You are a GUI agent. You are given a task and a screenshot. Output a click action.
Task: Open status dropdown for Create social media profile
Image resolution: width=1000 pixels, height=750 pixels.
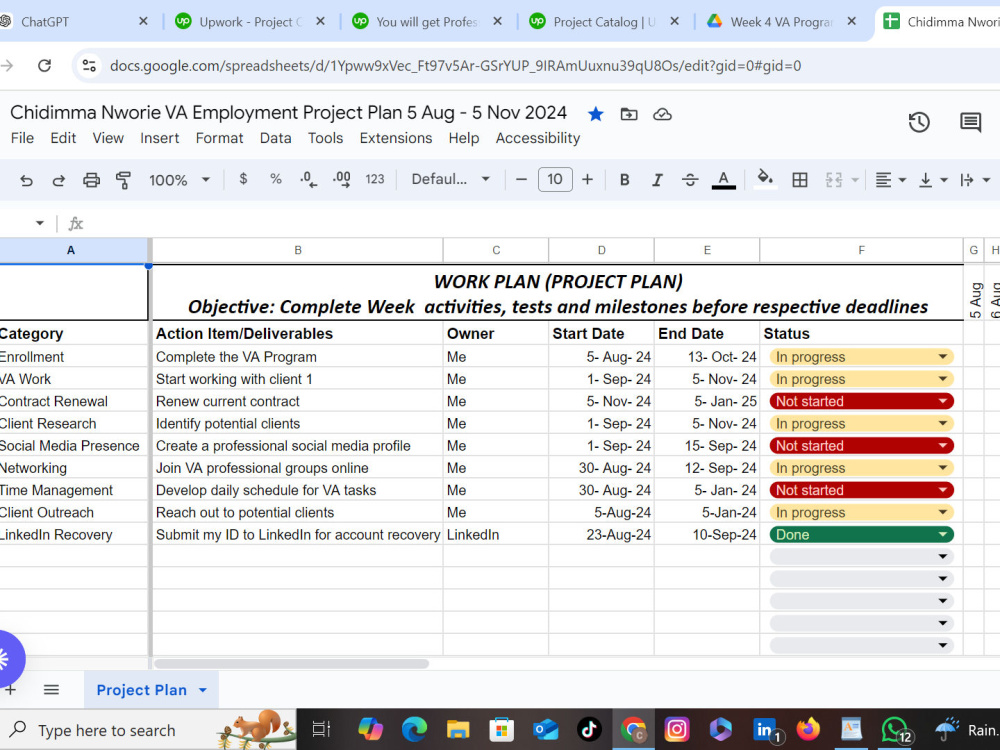point(861,446)
